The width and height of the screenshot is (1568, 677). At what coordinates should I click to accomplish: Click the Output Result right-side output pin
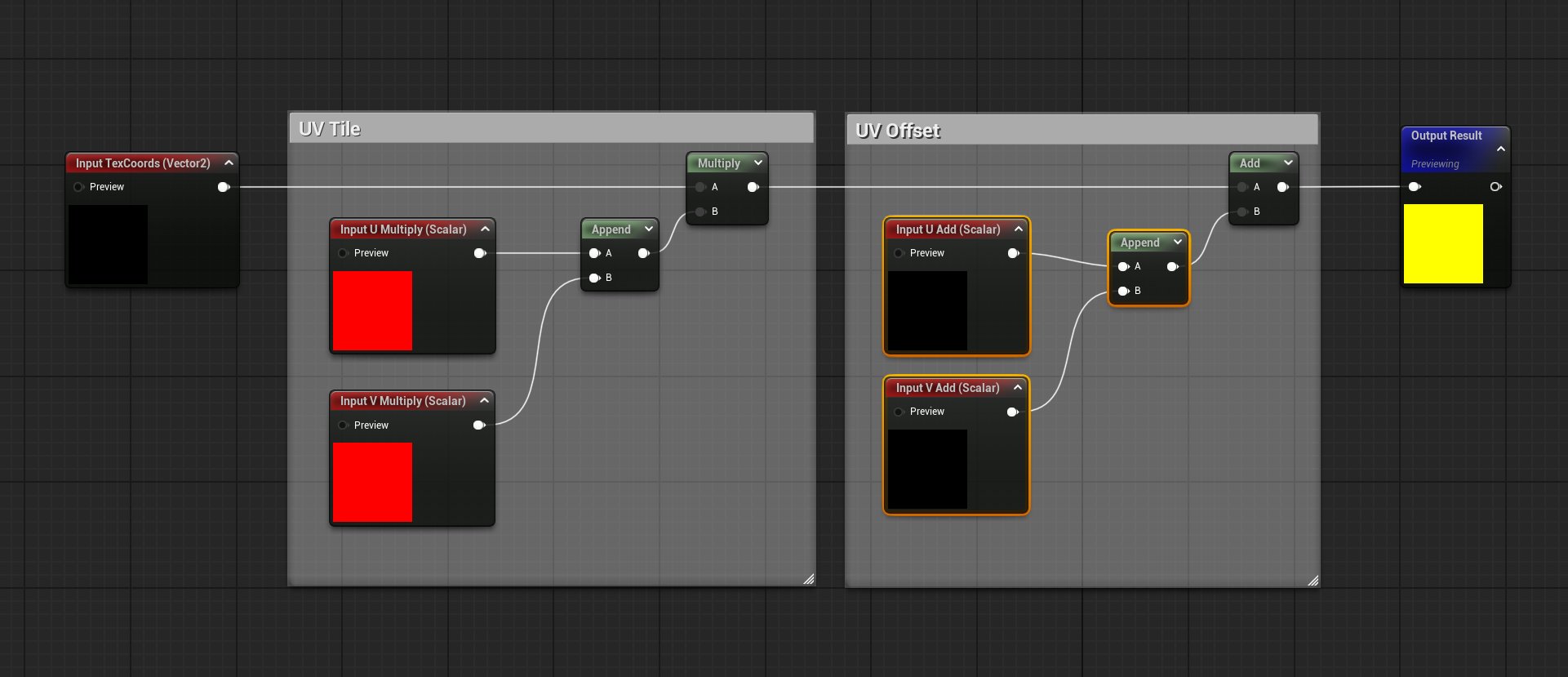[x=1496, y=187]
